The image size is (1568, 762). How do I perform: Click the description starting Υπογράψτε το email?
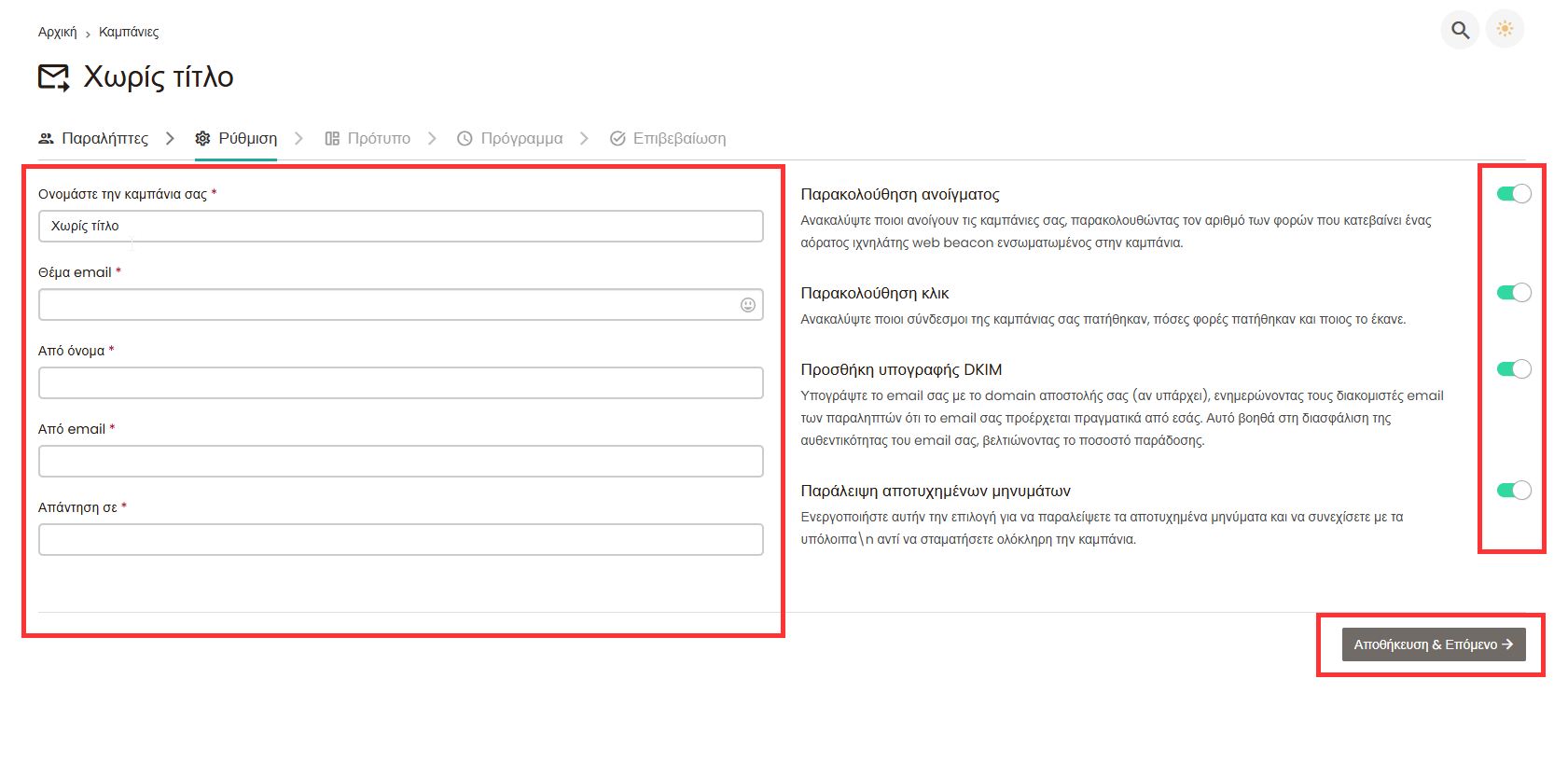tap(1122, 418)
